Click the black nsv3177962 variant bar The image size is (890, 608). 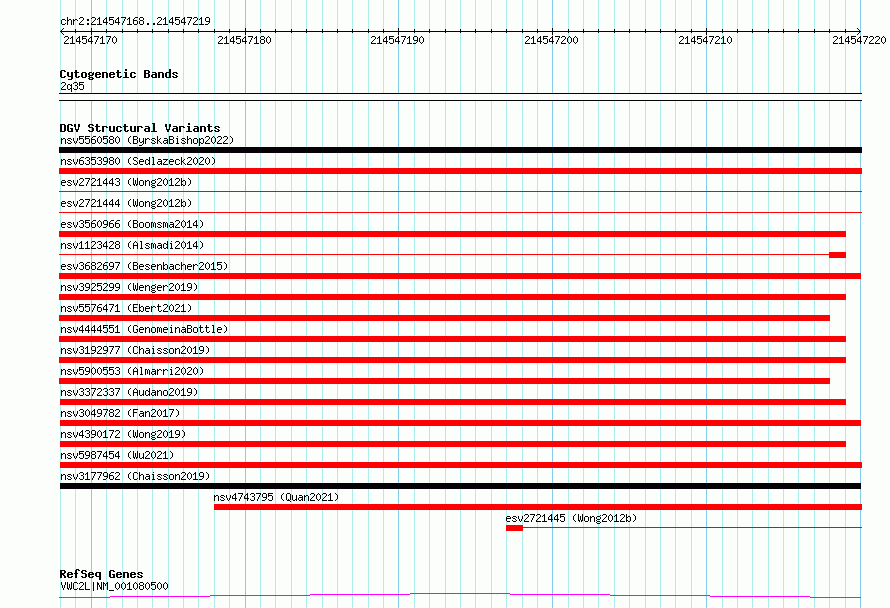pos(460,486)
